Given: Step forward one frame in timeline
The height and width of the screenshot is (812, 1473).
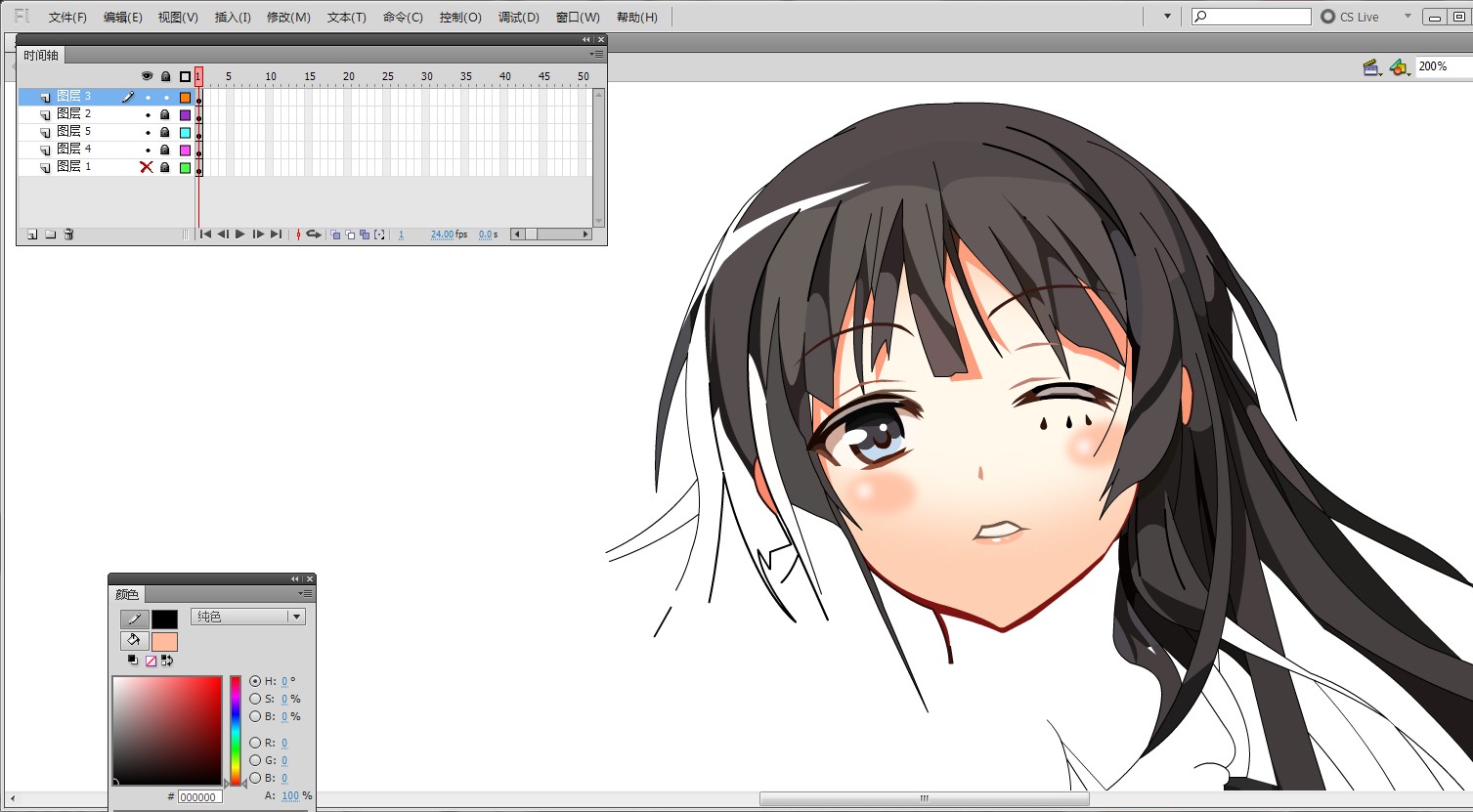Looking at the screenshot, I should tap(258, 235).
